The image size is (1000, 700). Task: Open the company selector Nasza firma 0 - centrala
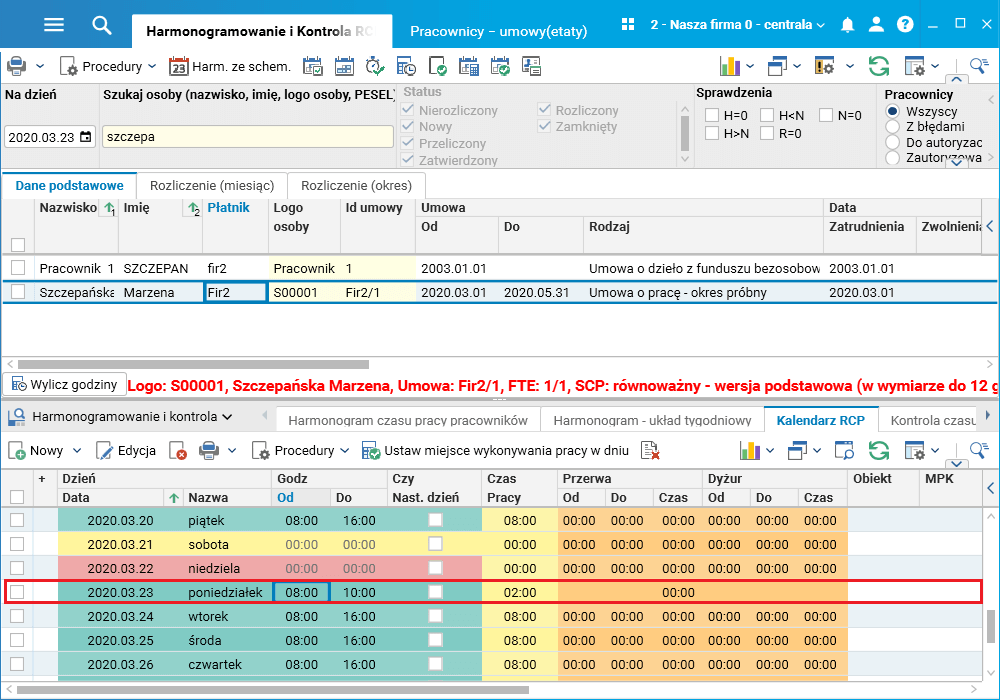(x=736, y=25)
